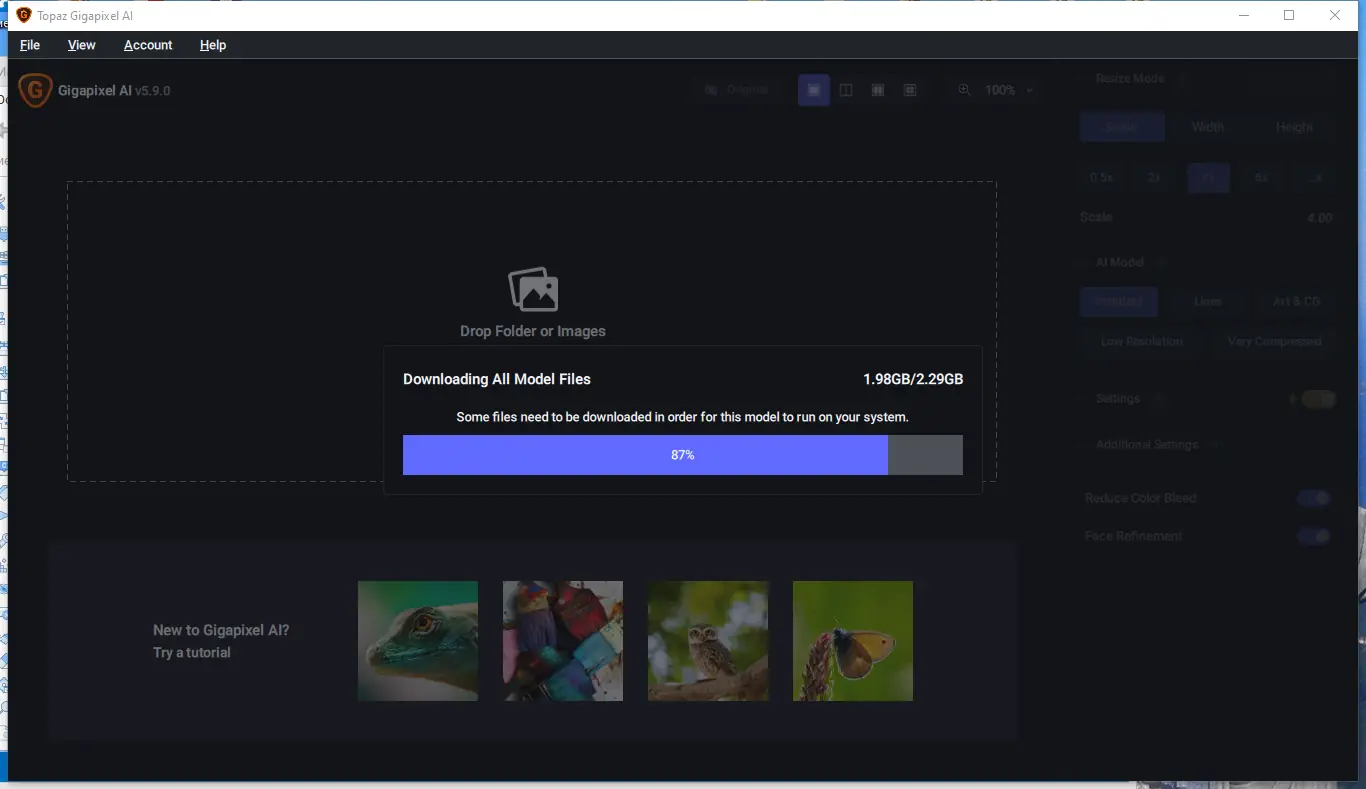Select the Standard AI model
This screenshot has height=789, width=1366.
(1118, 301)
